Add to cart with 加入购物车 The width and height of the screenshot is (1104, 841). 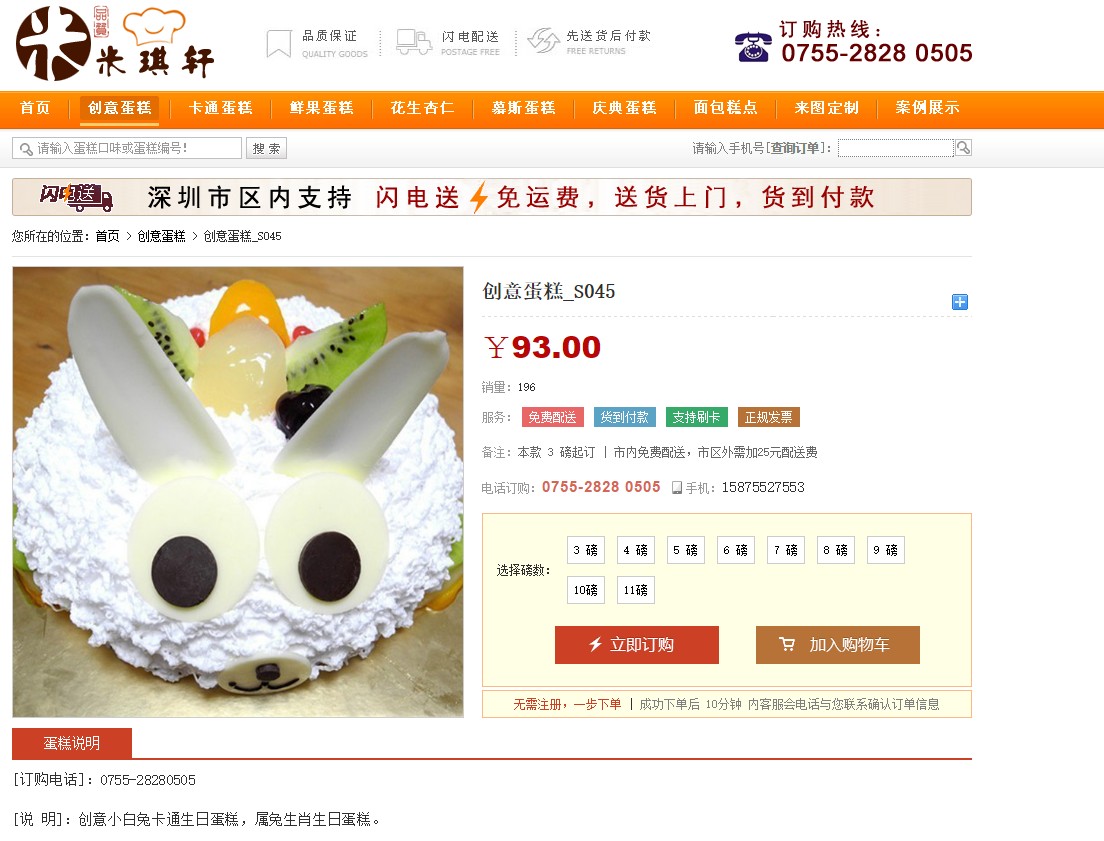838,644
